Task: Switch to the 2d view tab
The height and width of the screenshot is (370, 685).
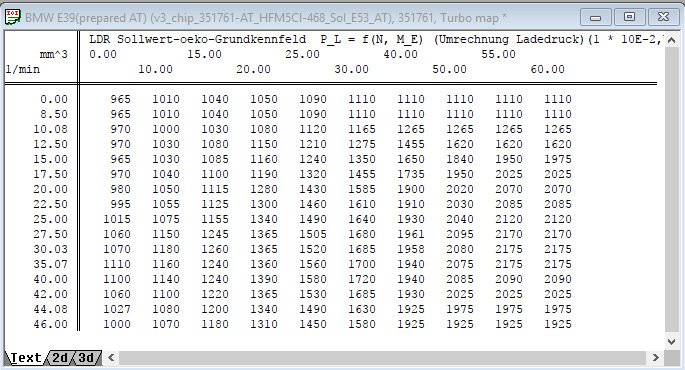Action: tap(60, 358)
